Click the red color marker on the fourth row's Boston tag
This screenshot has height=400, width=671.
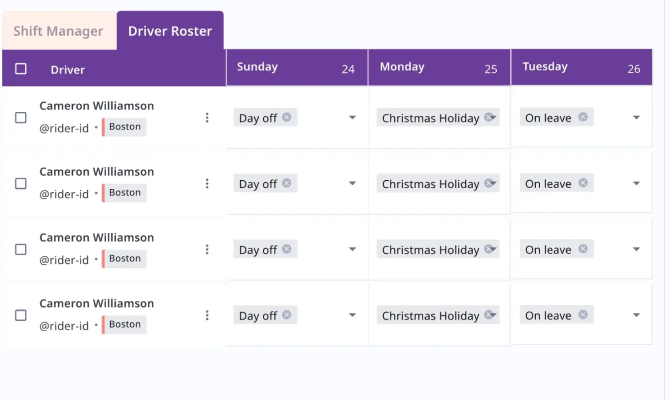[104, 324]
